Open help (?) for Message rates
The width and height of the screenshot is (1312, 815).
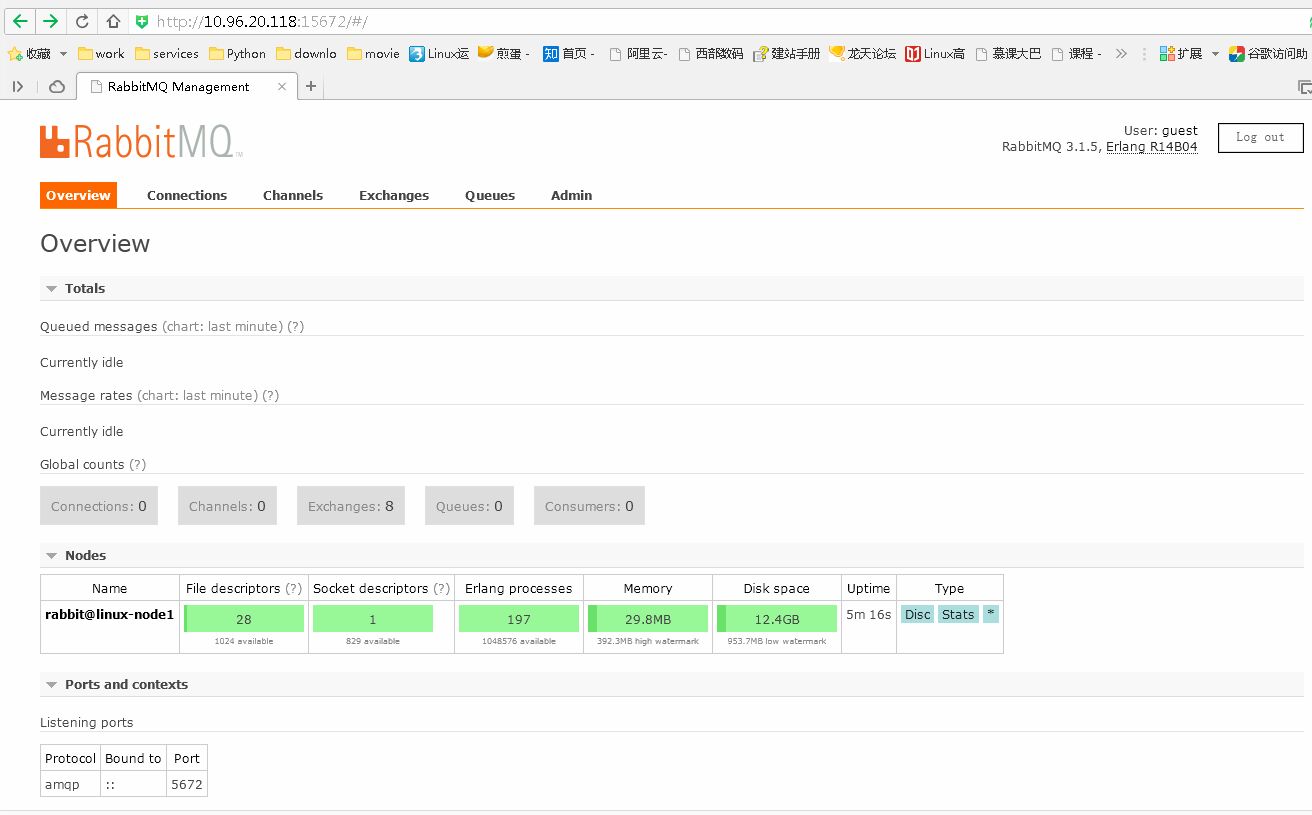[x=271, y=396]
